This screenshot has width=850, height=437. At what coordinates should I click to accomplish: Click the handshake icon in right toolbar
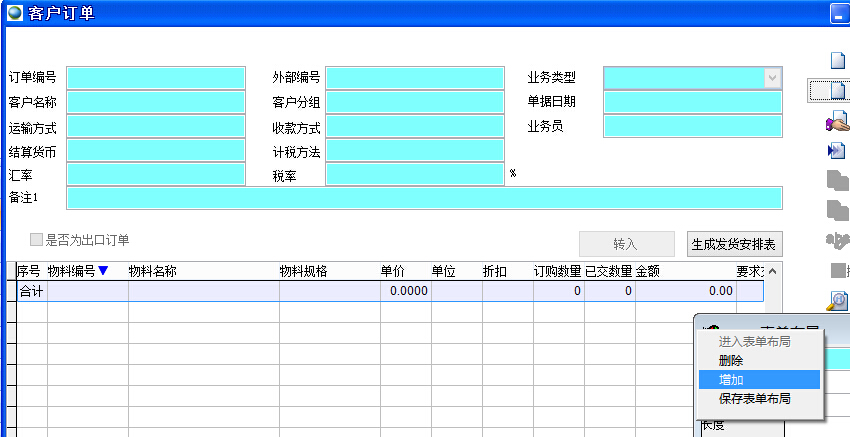coord(837,121)
